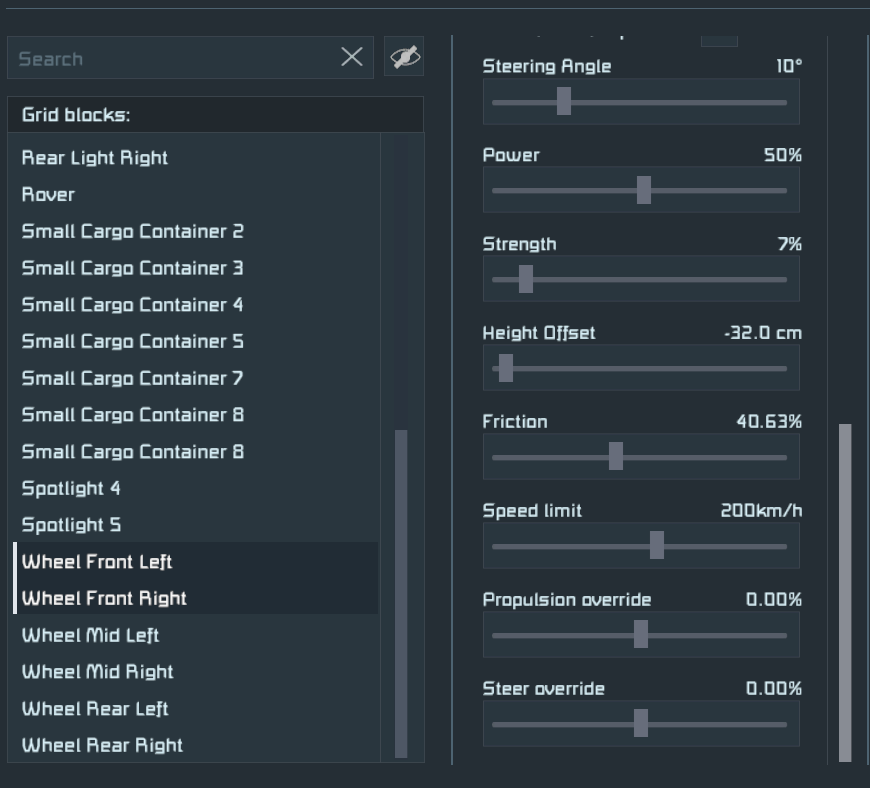Click the Friction slider track
Screen dimensions: 870x788
click(700, 457)
